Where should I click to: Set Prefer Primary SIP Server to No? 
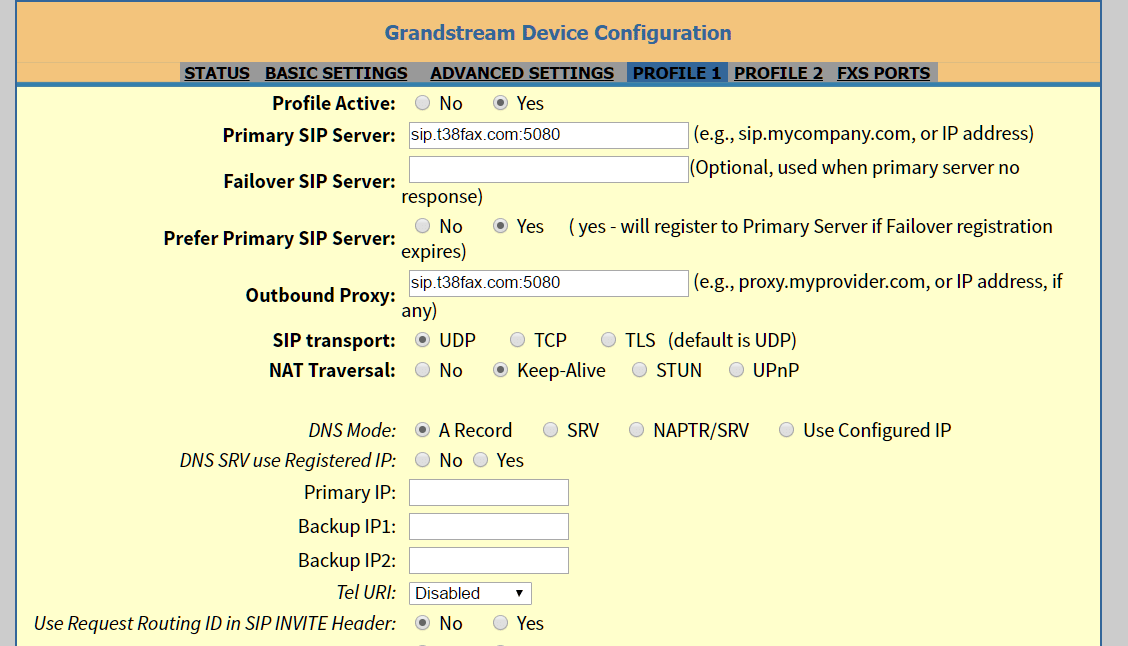click(422, 226)
